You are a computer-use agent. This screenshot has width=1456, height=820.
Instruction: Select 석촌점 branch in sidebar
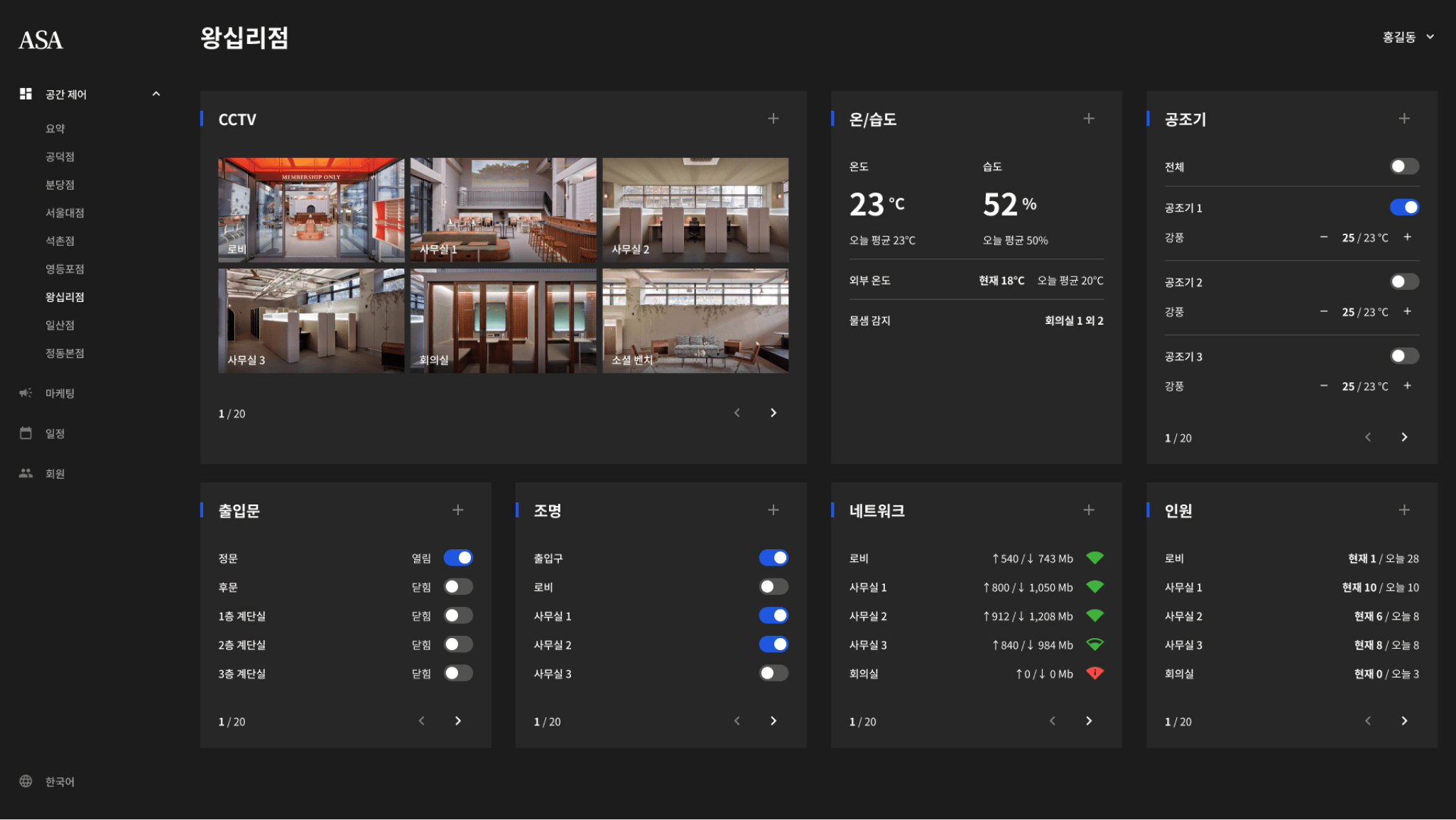point(60,241)
